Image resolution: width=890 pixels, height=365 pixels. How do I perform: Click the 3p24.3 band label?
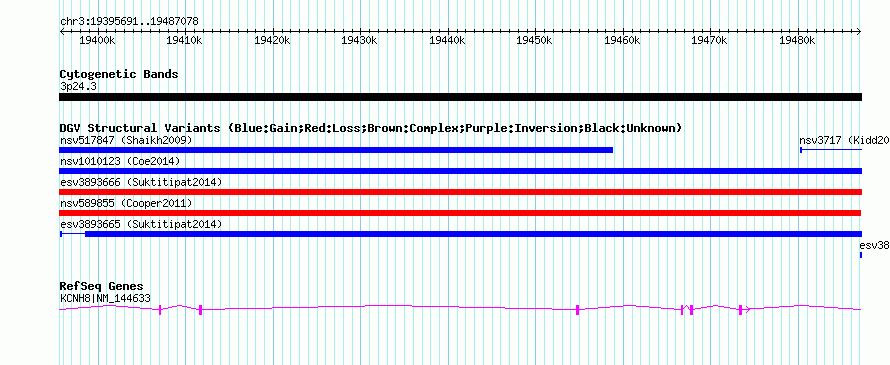pos(78,86)
